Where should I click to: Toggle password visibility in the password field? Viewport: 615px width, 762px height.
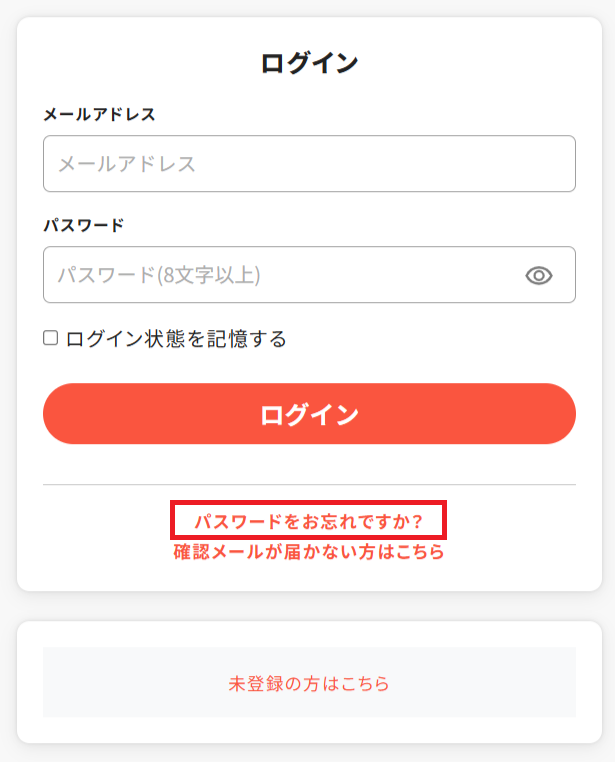539,275
